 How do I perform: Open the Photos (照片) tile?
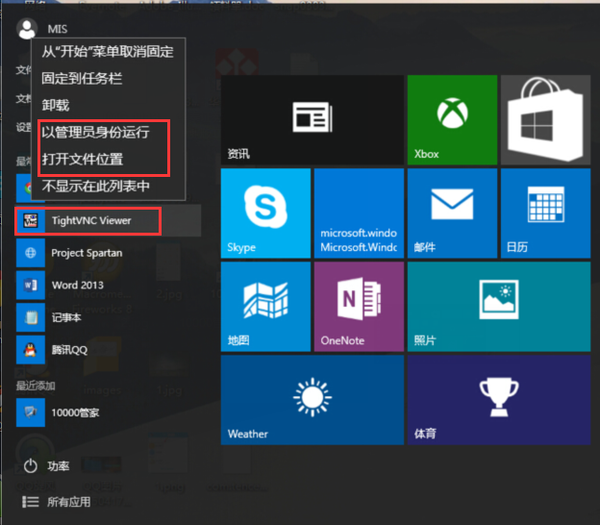[x=499, y=307]
